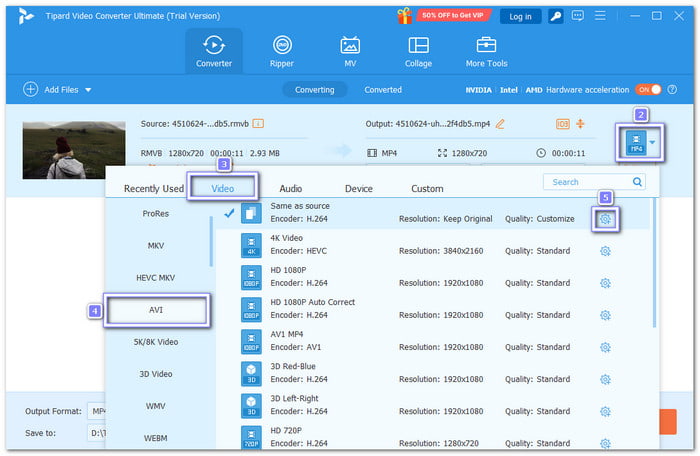The width and height of the screenshot is (700, 456).
Task: Click the format Search field
Action: point(595,182)
